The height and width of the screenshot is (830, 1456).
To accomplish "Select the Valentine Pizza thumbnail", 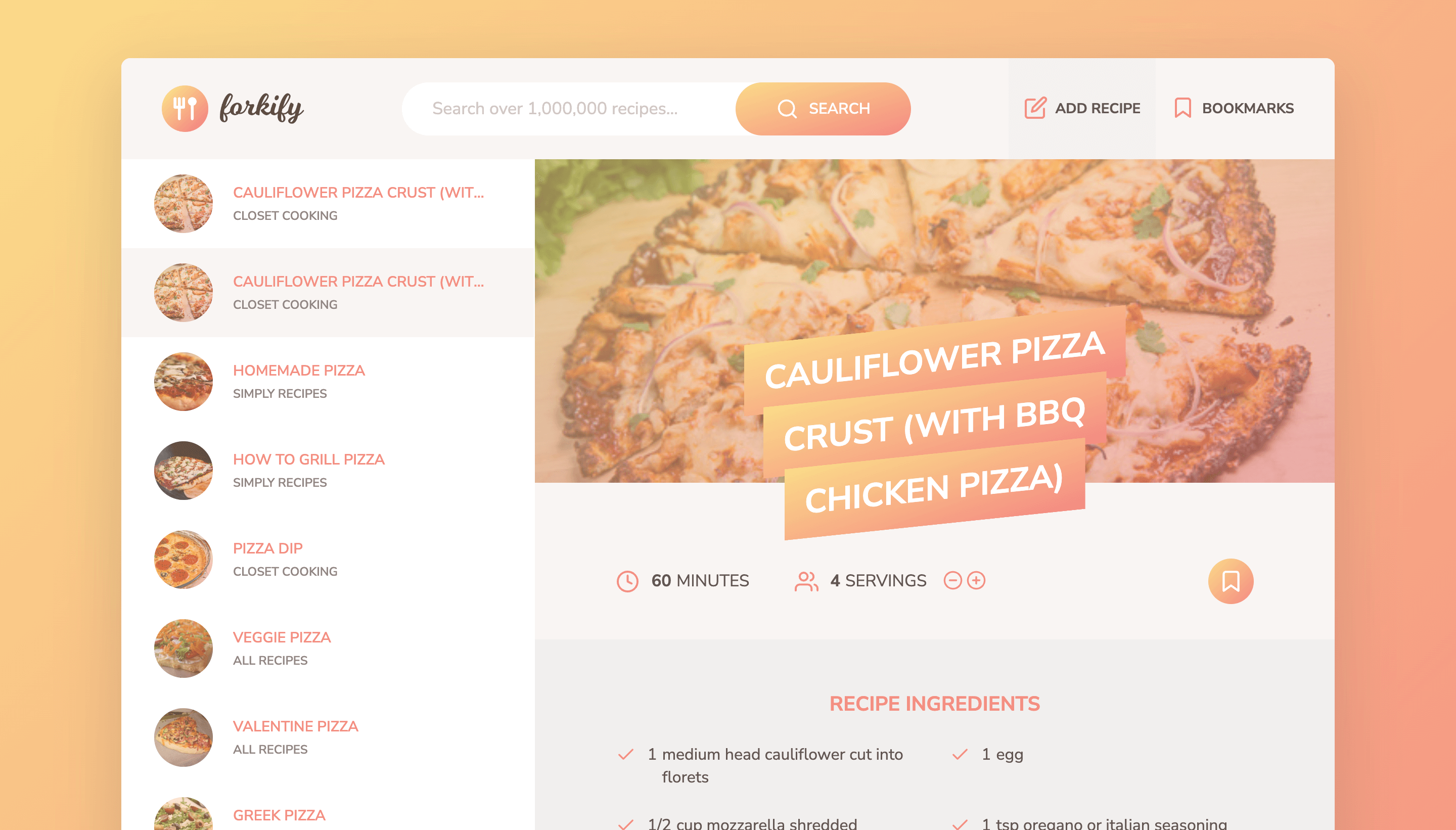I will click(184, 737).
